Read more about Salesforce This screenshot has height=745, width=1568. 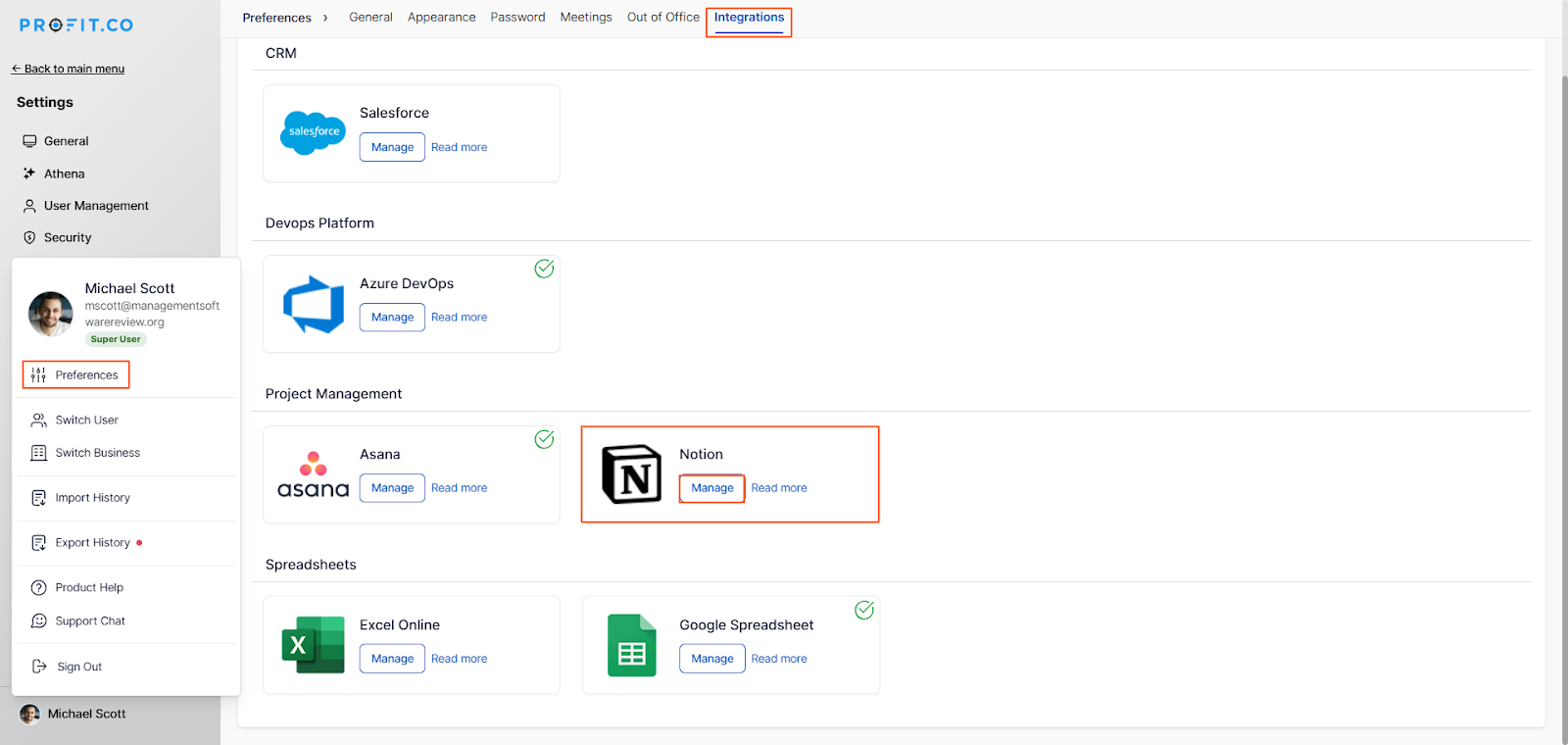pos(459,147)
